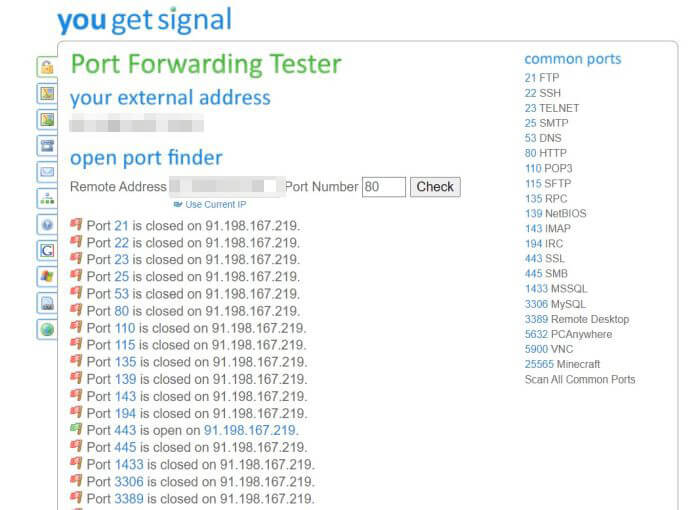Click the you get signal logo

coord(145,20)
